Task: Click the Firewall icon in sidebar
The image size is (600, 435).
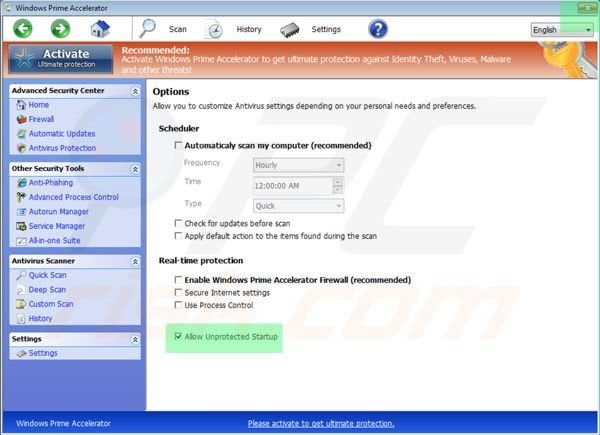Action: [x=21, y=119]
